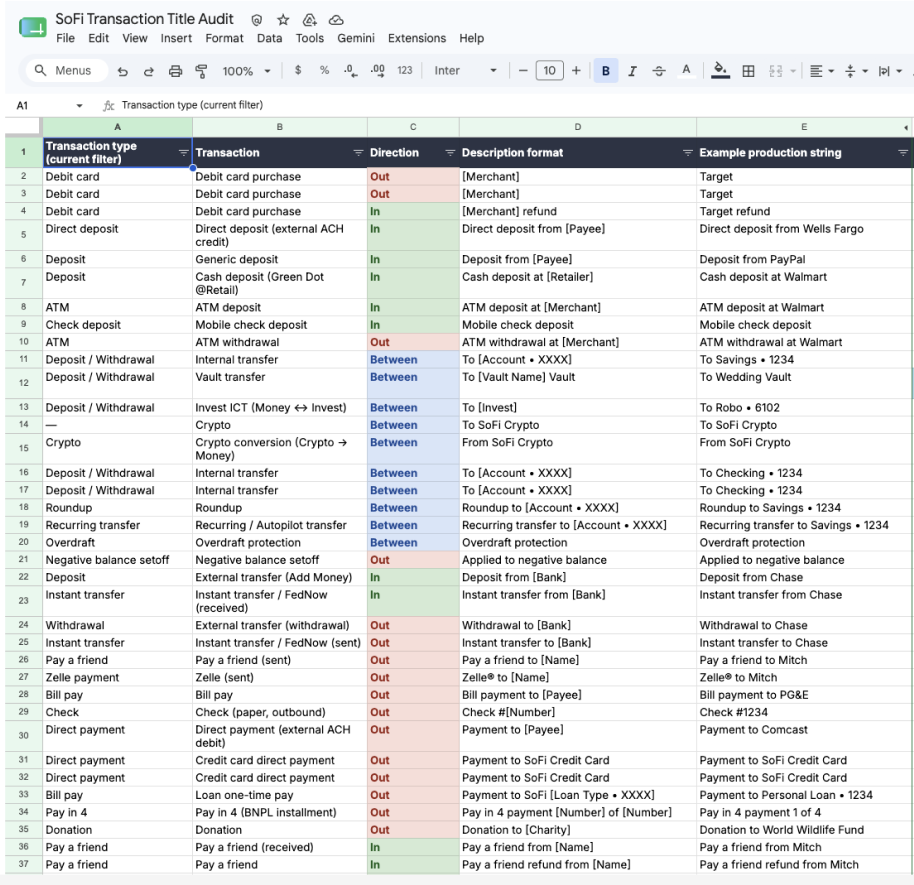
Task: Select column C header
Action: [413, 127]
